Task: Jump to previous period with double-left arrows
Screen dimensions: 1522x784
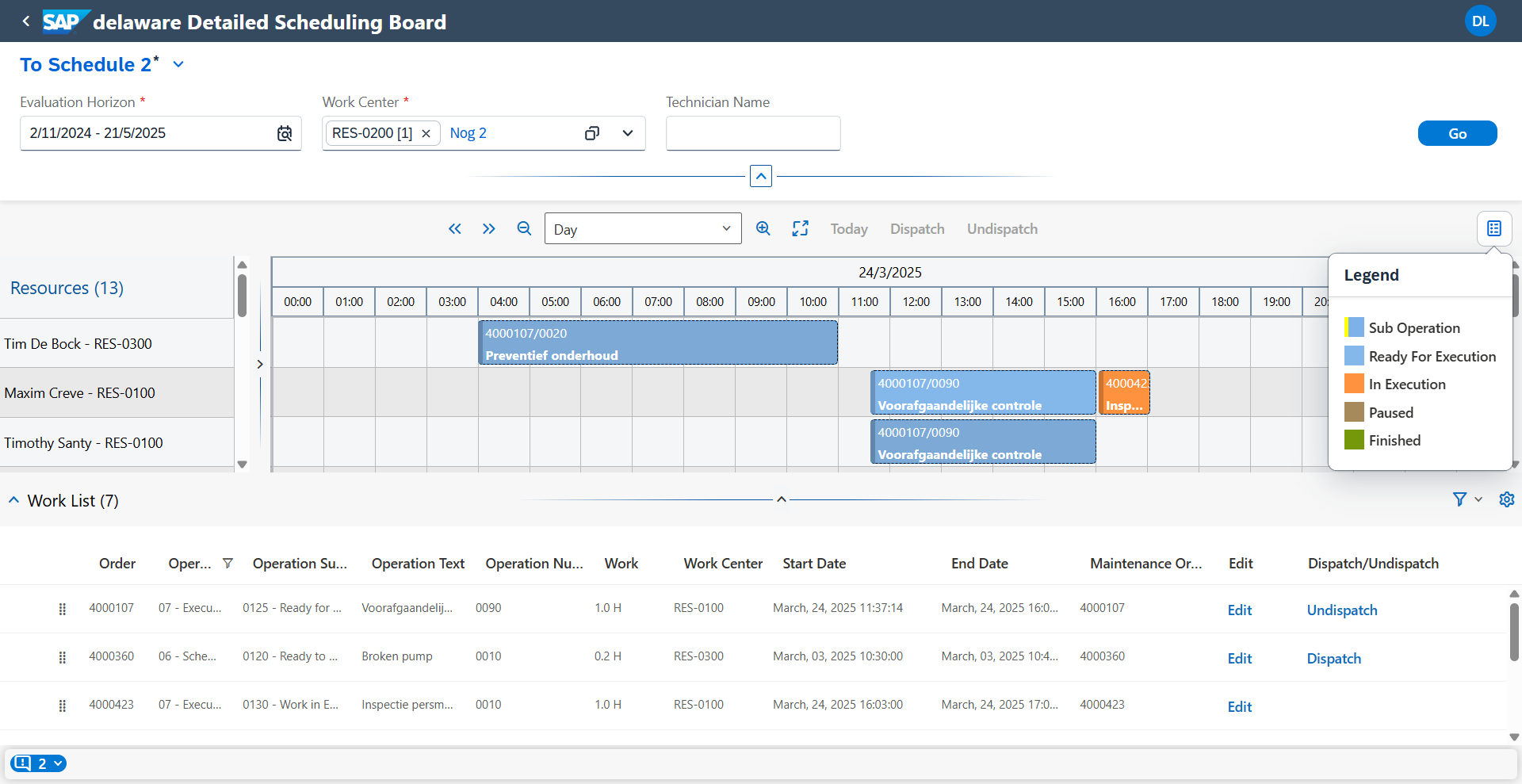Action: (x=455, y=229)
